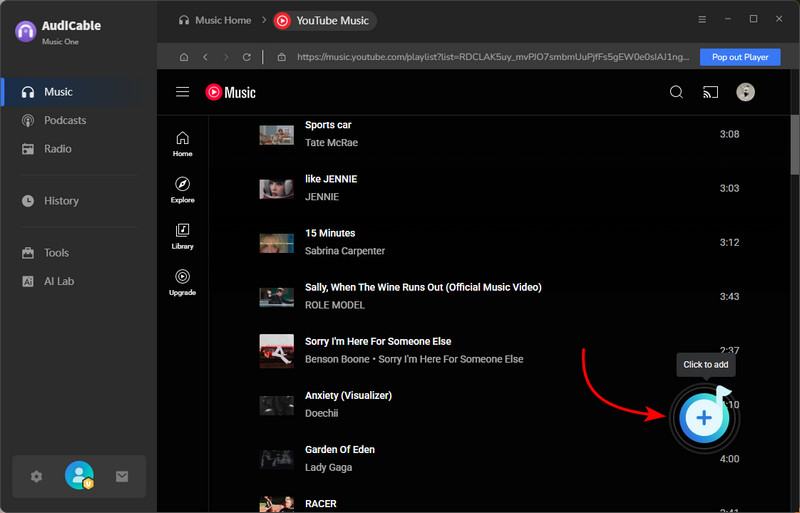This screenshot has width=800, height=513.
Task: Click the music.youtube.com URL field
Action: [493, 57]
